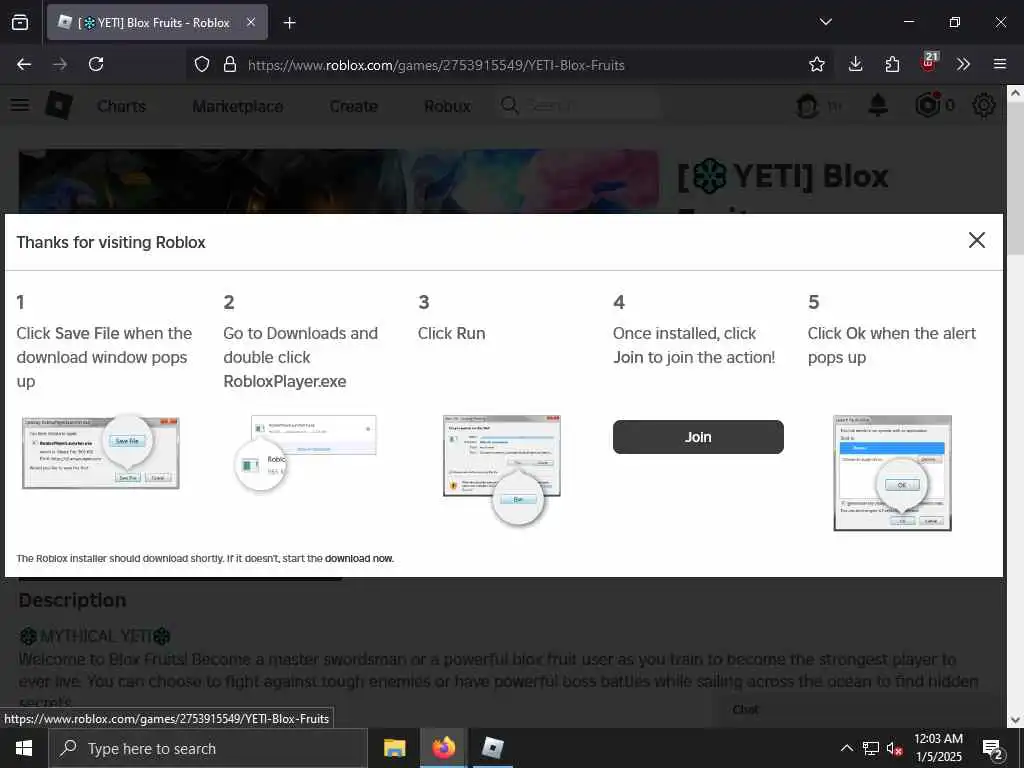Open Robux in Roblox navigation
This screenshot has height=768, width=1024.
coord(447,106)
